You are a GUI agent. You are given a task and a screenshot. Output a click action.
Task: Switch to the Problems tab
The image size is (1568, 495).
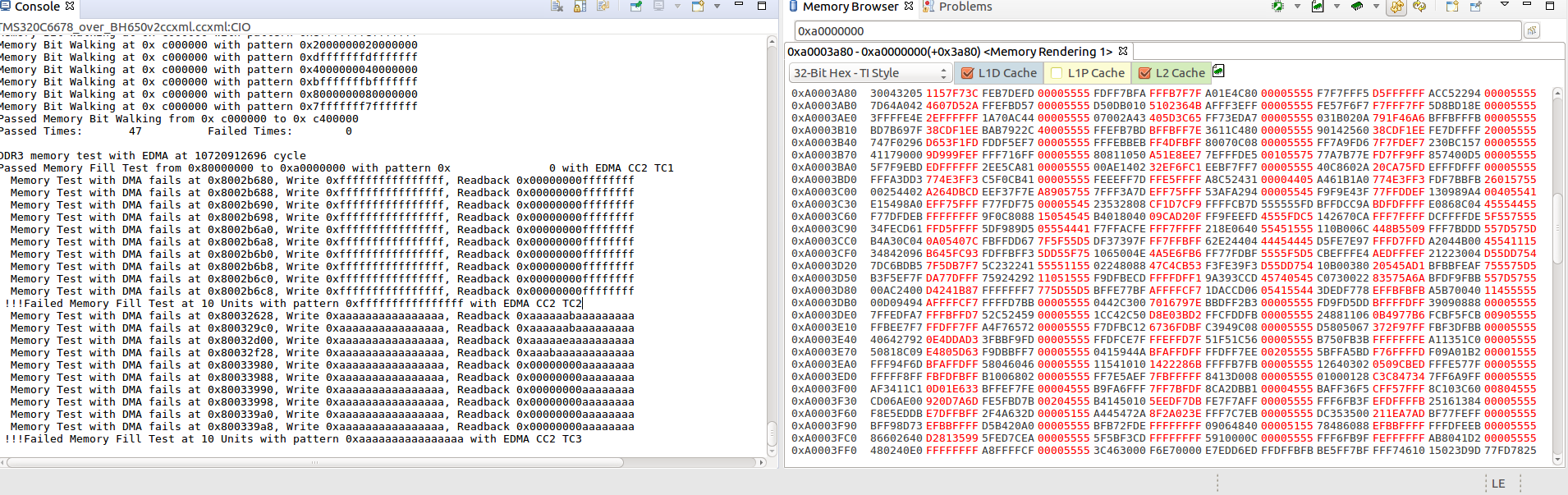pyautogui.click(x=957, y=6)
